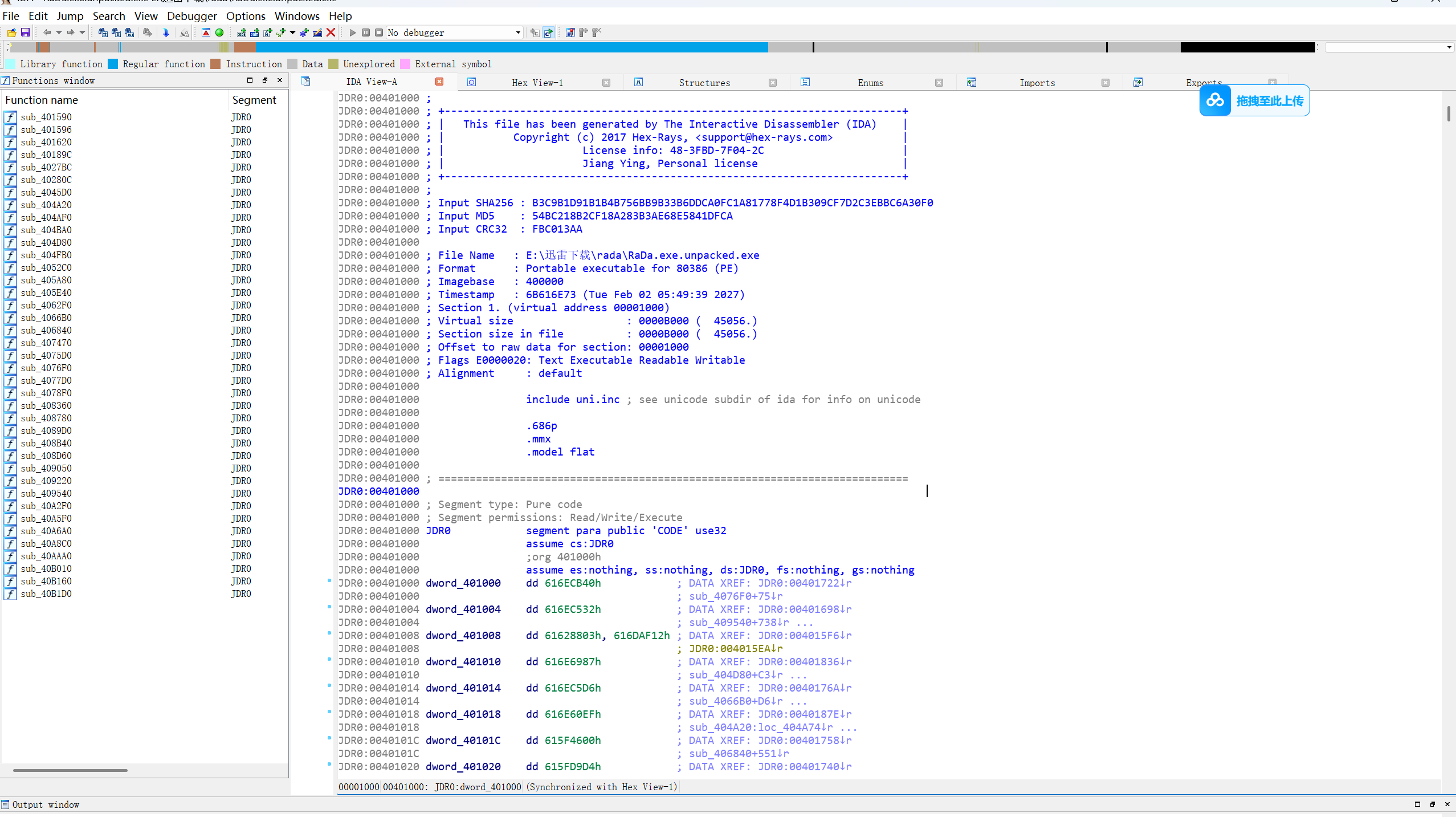Close the Structures tab

coord(773,83)
